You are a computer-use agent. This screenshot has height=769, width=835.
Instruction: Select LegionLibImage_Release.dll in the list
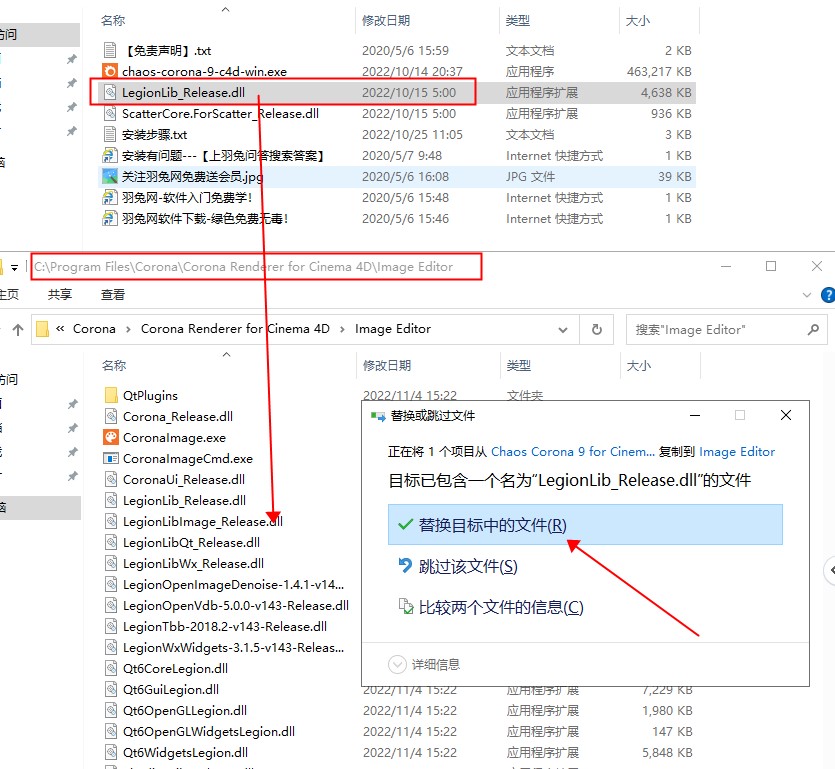(203, 521)
